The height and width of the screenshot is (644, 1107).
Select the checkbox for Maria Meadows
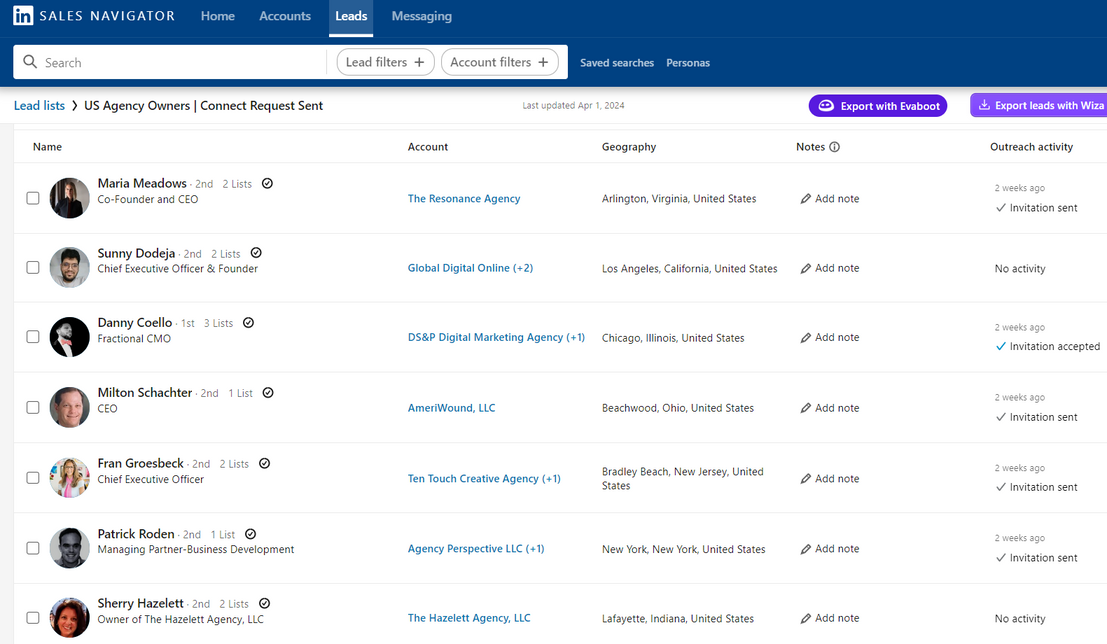coord(33,198)
